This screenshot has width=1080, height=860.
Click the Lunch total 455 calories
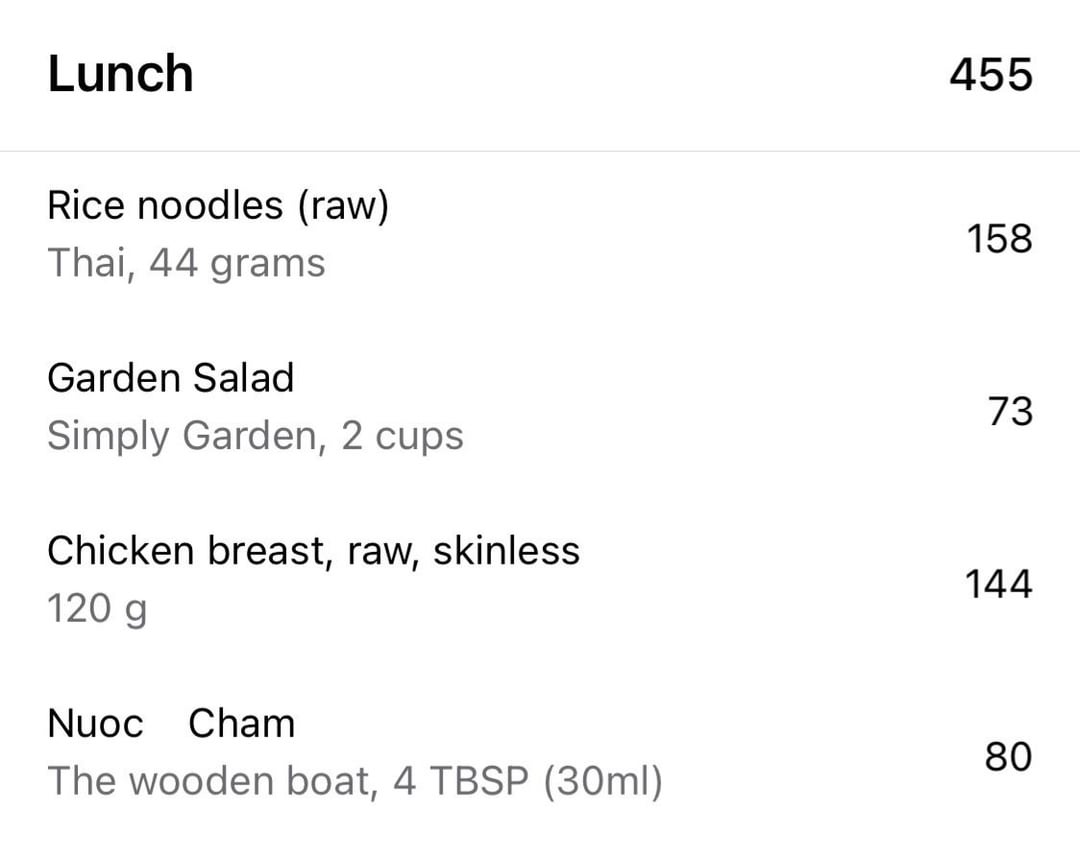(x=990, y=74)
